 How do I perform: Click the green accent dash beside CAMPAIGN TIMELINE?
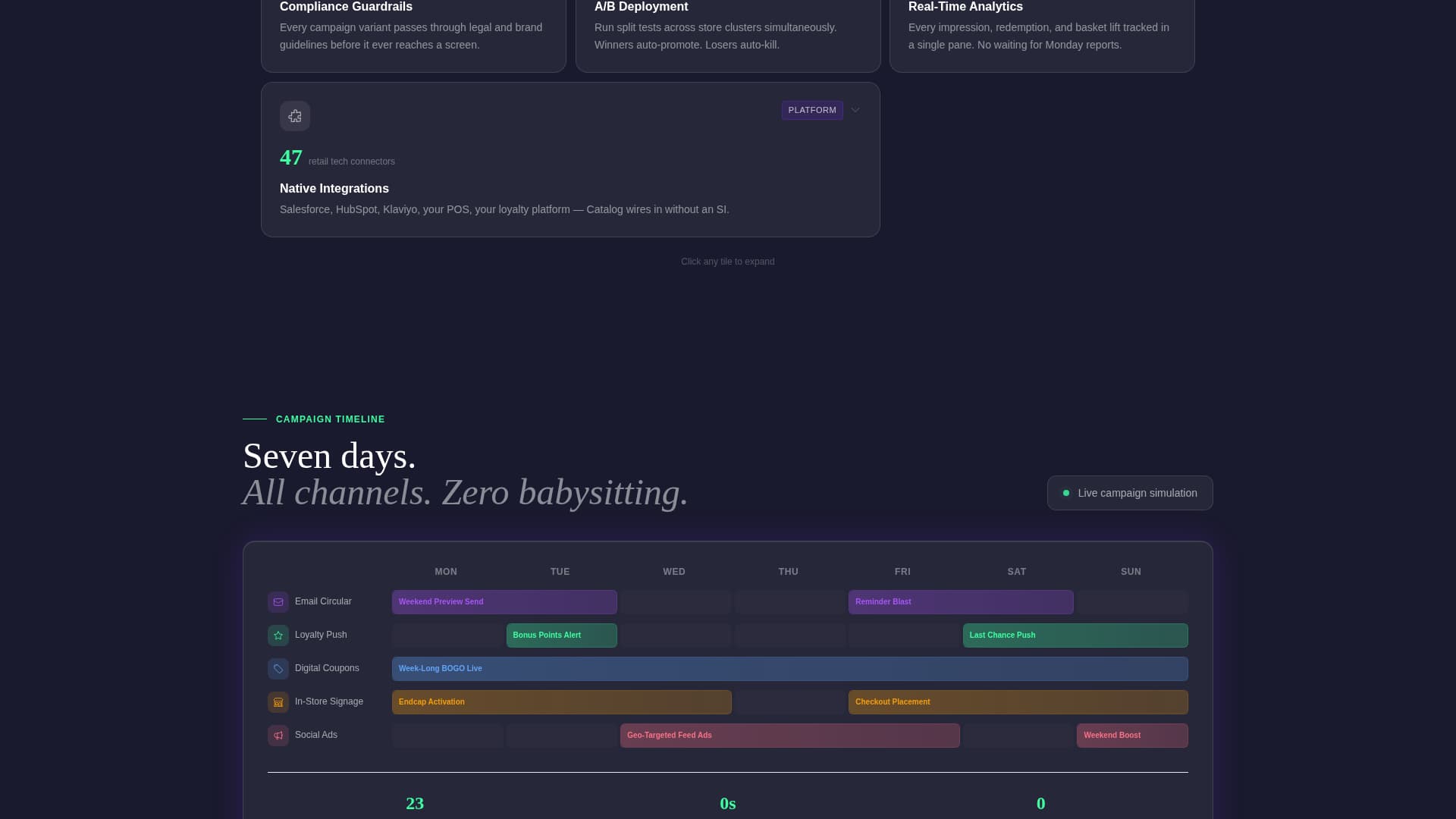[254, 418]
